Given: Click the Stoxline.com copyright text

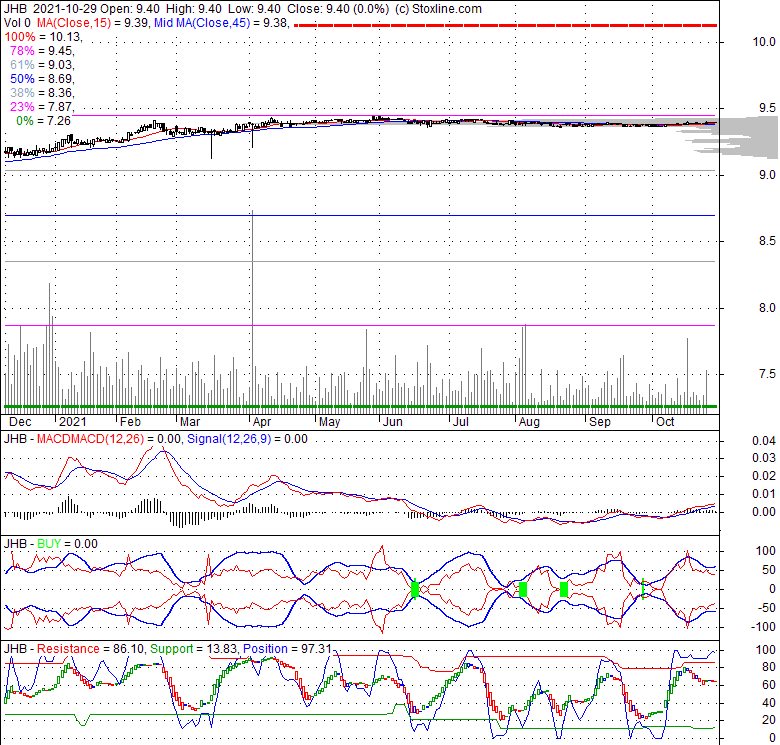Looking at the screenshot, I should point(438,8).
